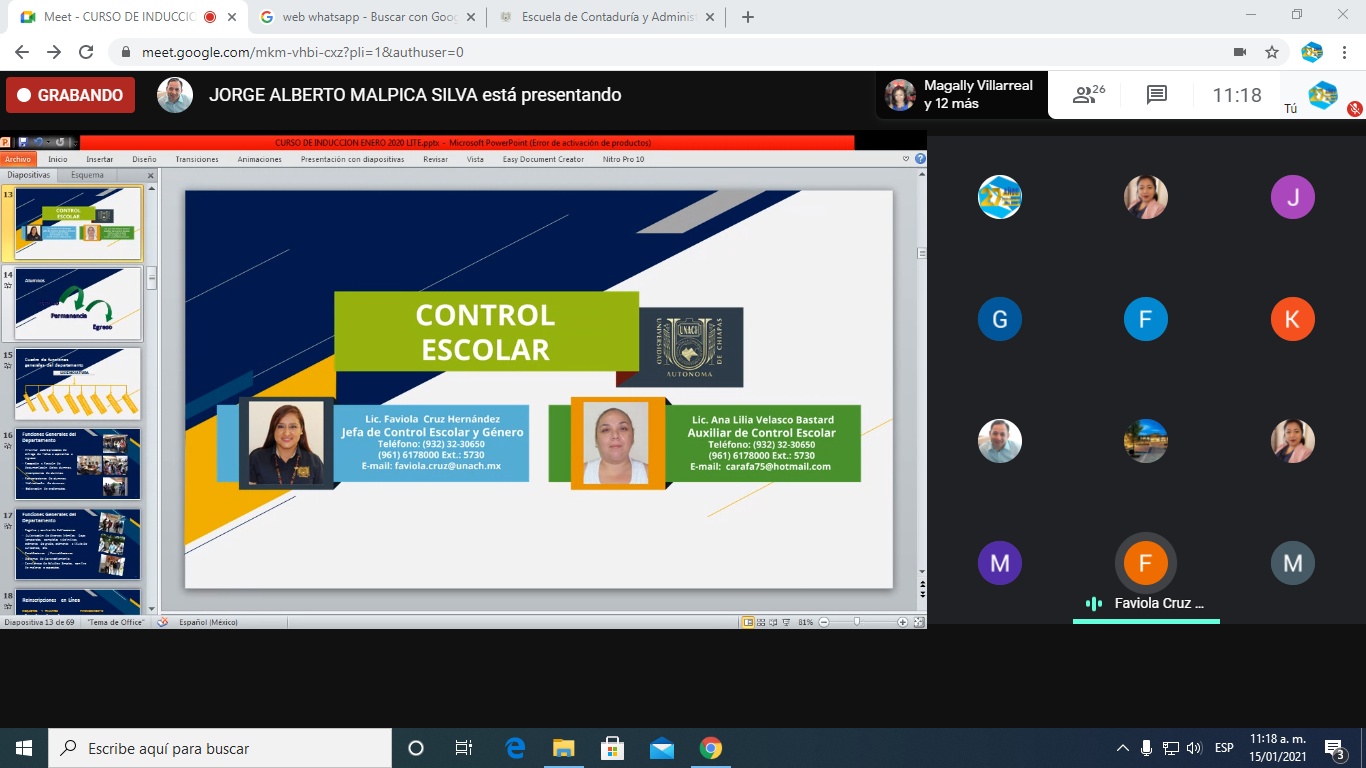The height and width of the screenshot is (768, 1366).
Task: Show hidden system tray icons
Action: click(x=1123, y=748)
